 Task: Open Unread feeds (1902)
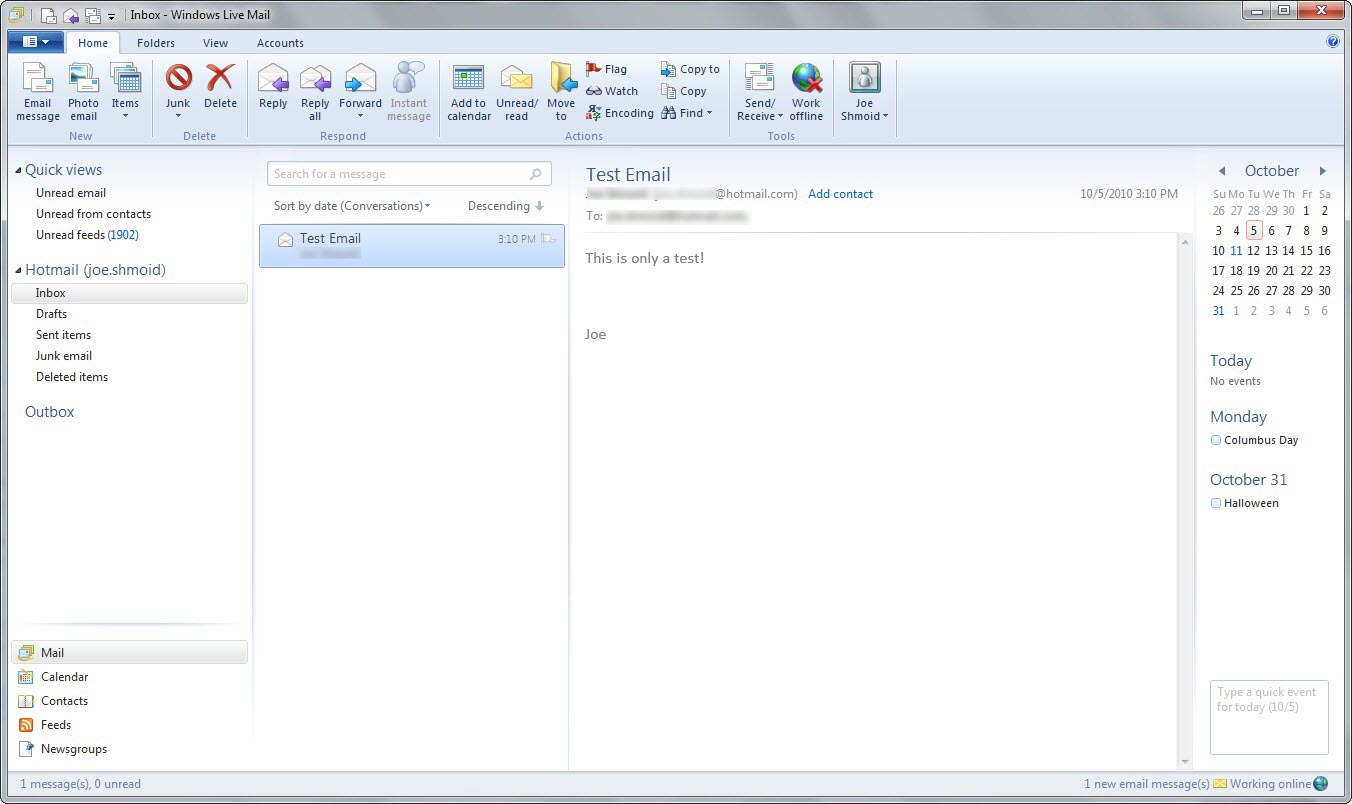coord(87,234)
